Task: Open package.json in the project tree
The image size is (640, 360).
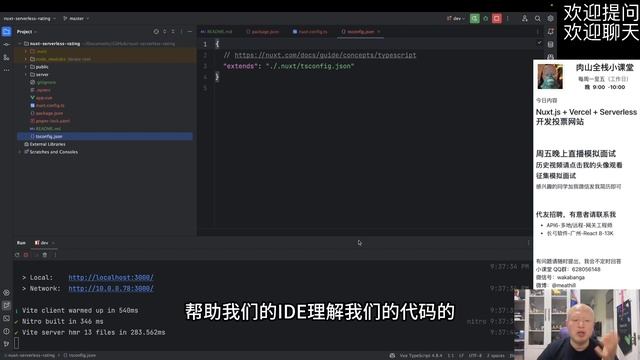Action: click(49, 113)
